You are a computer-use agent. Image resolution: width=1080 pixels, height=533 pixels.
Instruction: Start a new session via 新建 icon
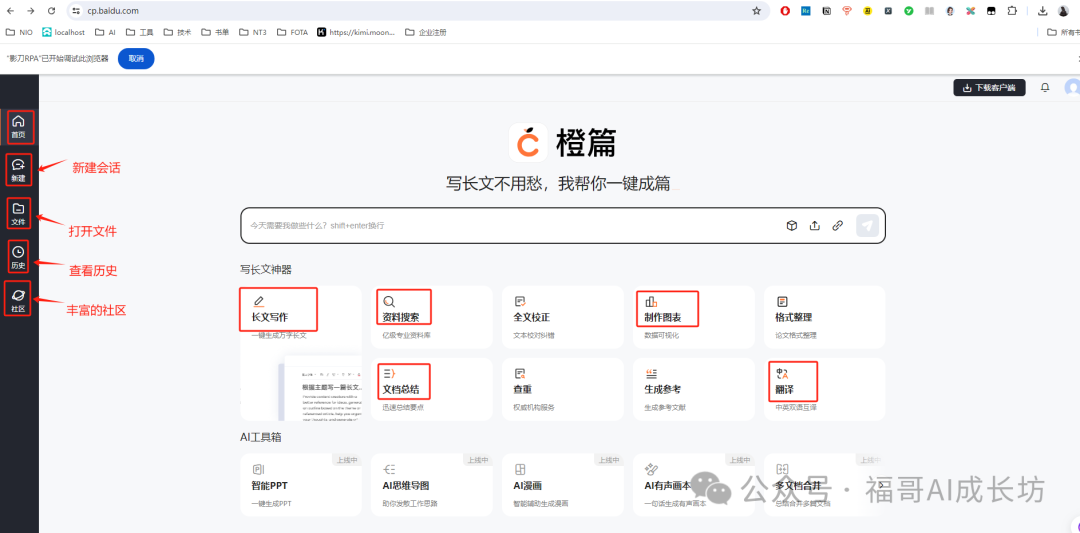point(19,169)
